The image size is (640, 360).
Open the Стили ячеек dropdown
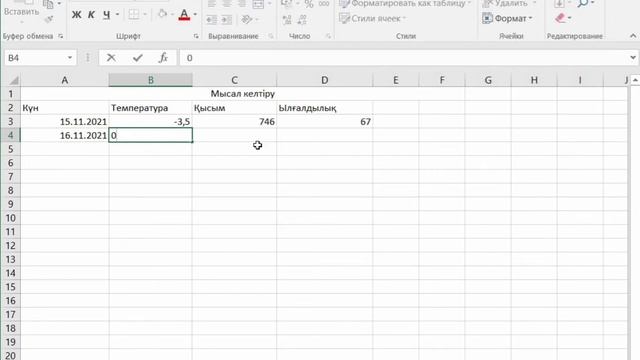tap(373, 18)
